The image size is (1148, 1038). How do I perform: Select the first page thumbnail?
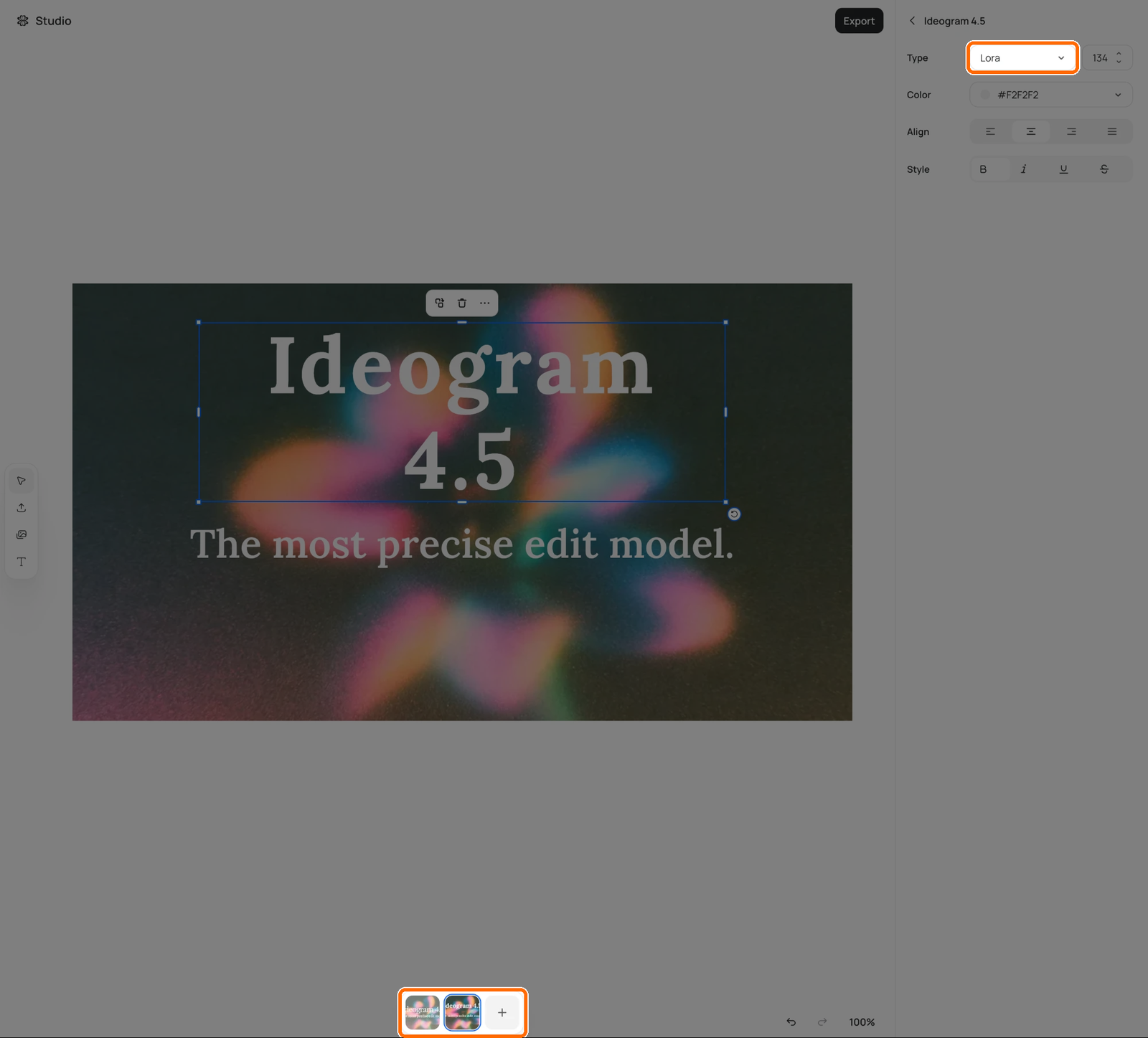pos(423,1012)
